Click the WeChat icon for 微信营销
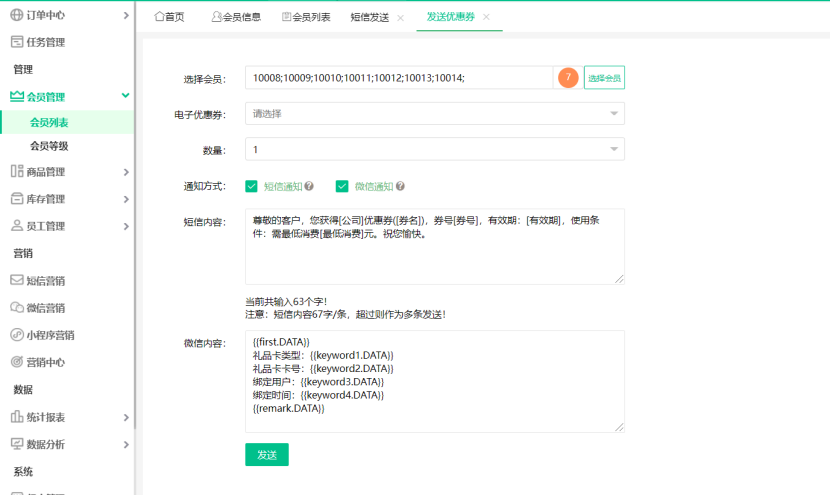831x496 pixels. tap(17, 307)
